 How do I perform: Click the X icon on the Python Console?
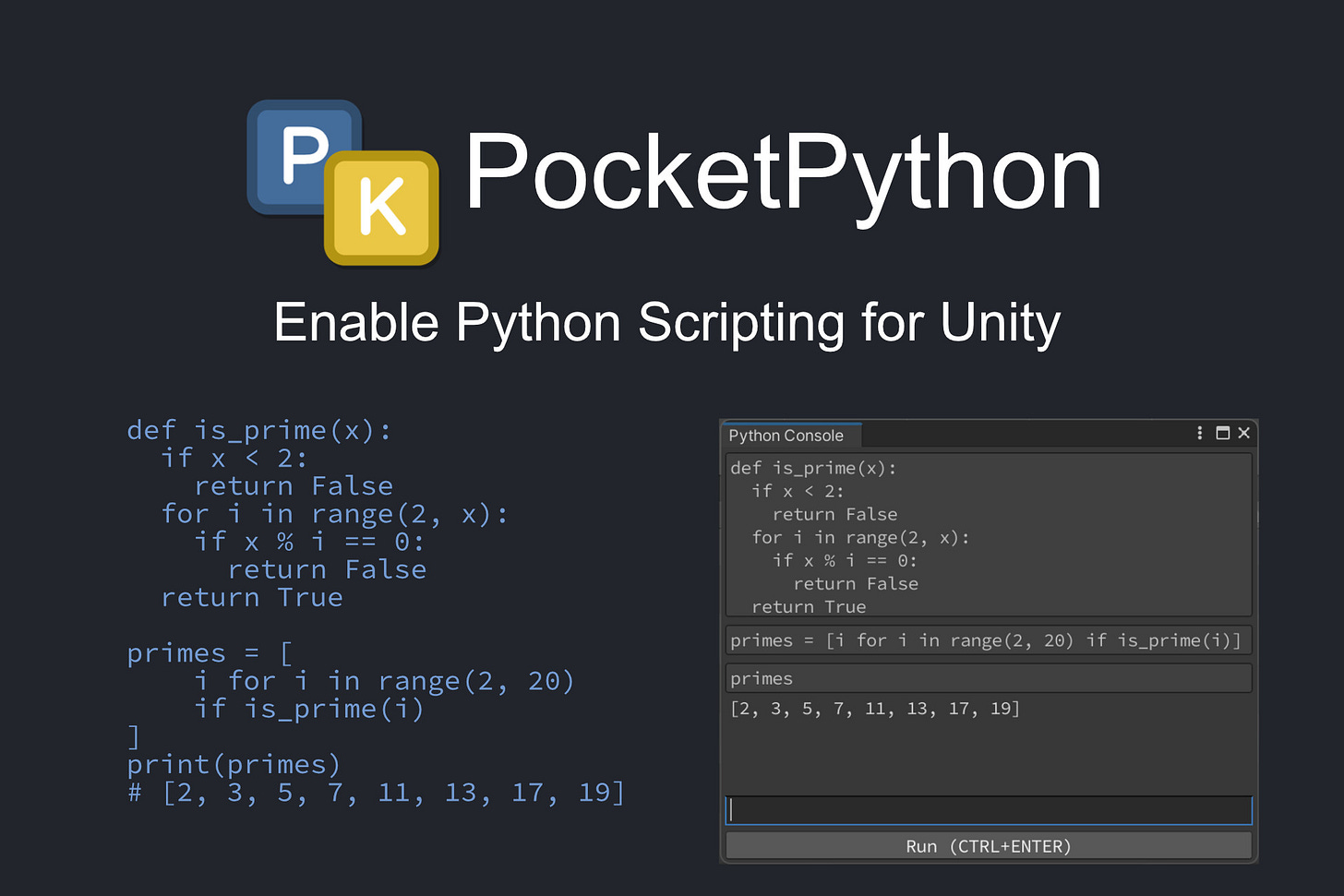tap(1243, 432)
